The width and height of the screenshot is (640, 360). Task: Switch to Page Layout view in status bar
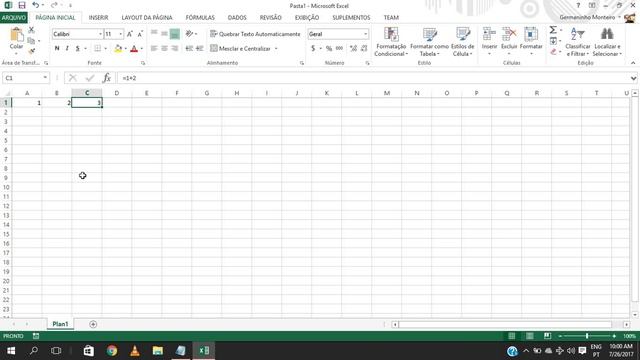pos(529,336)
